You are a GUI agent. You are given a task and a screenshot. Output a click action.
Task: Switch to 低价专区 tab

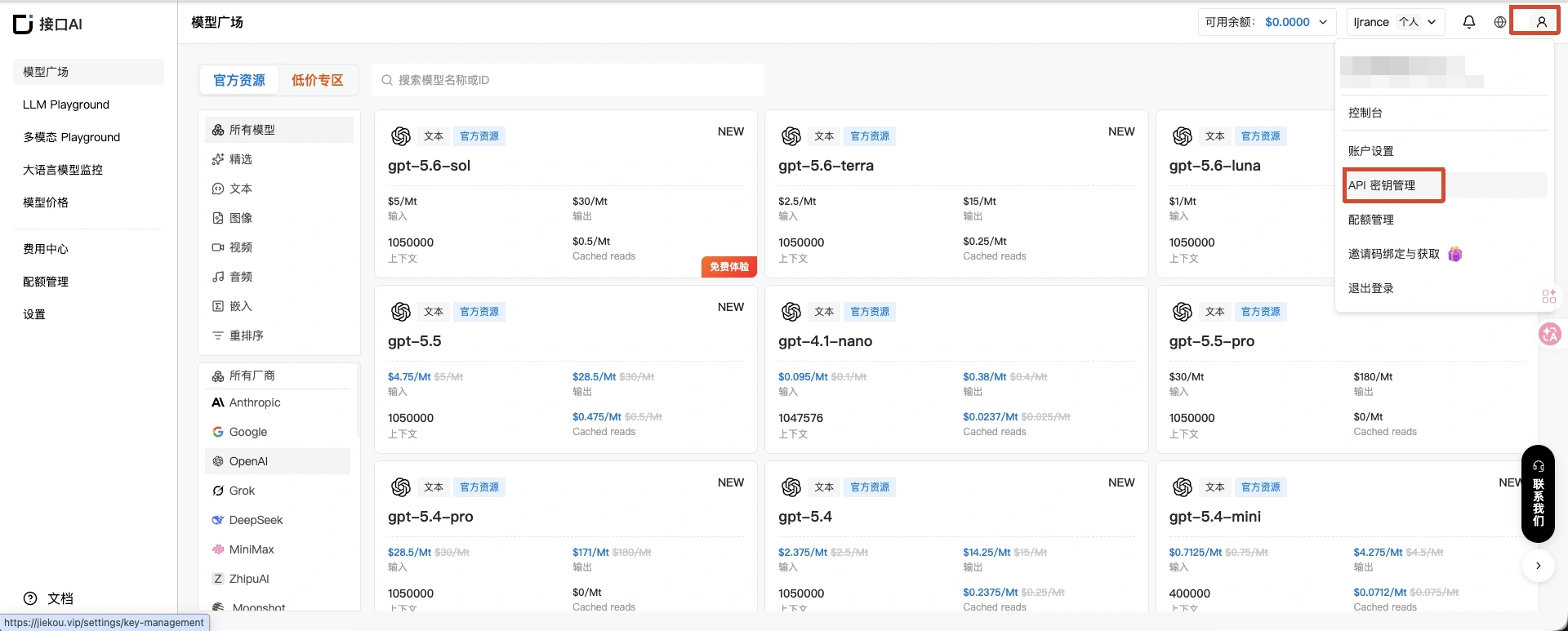[318, 80]
